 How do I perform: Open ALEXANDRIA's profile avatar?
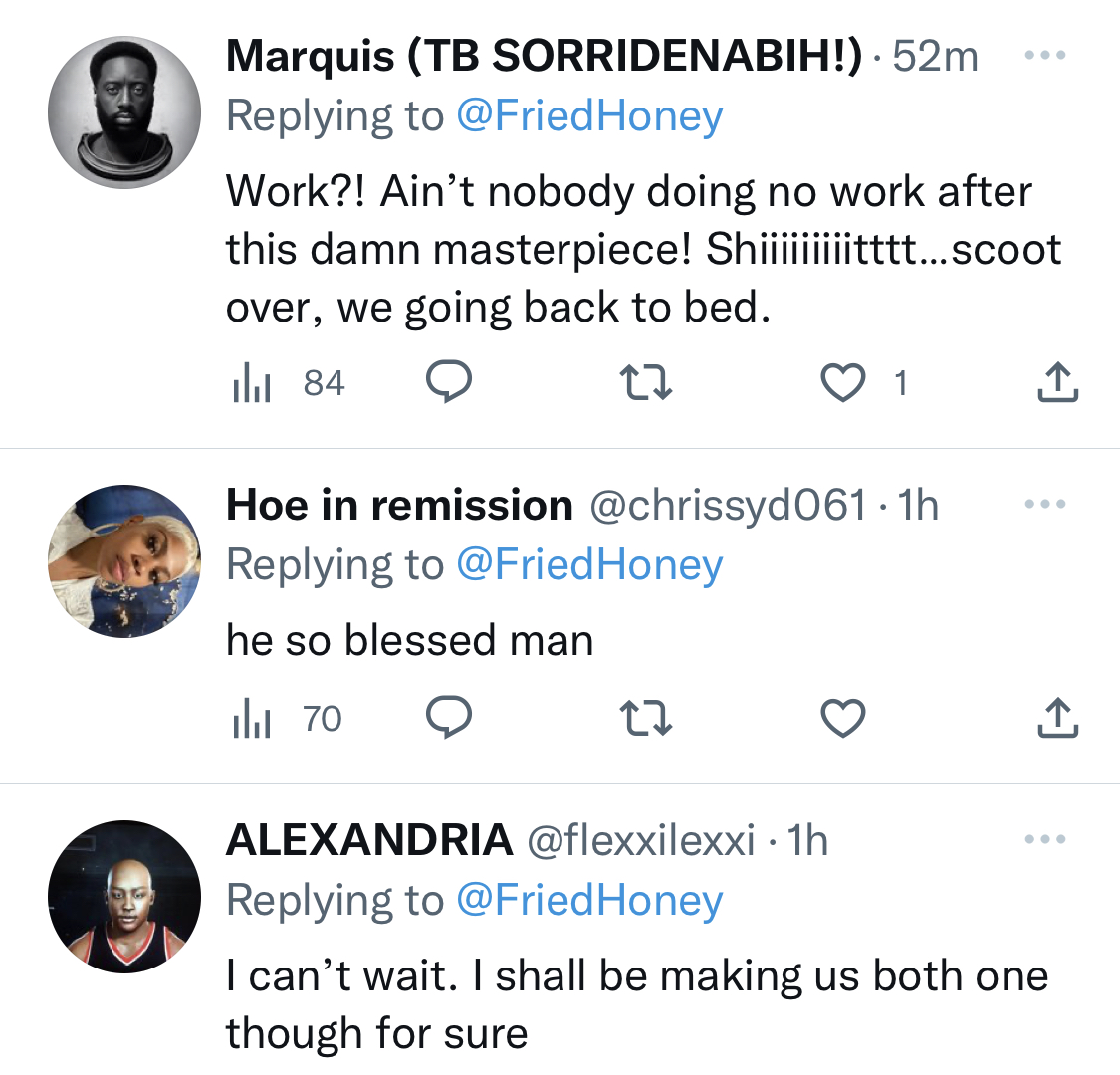[x=124, y=897]
